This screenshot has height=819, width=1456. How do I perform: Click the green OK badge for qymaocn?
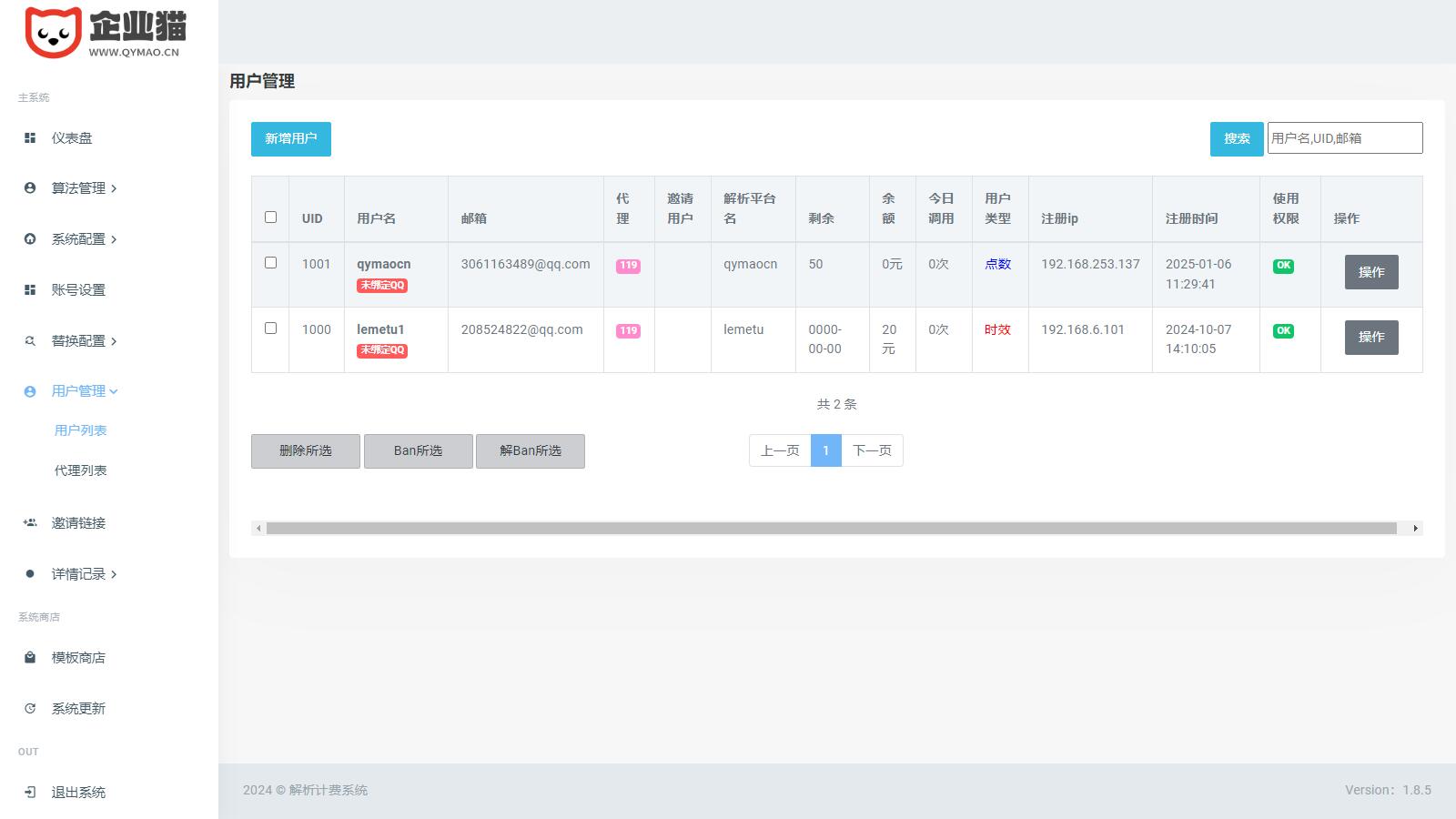click(x=1283, y=266)
